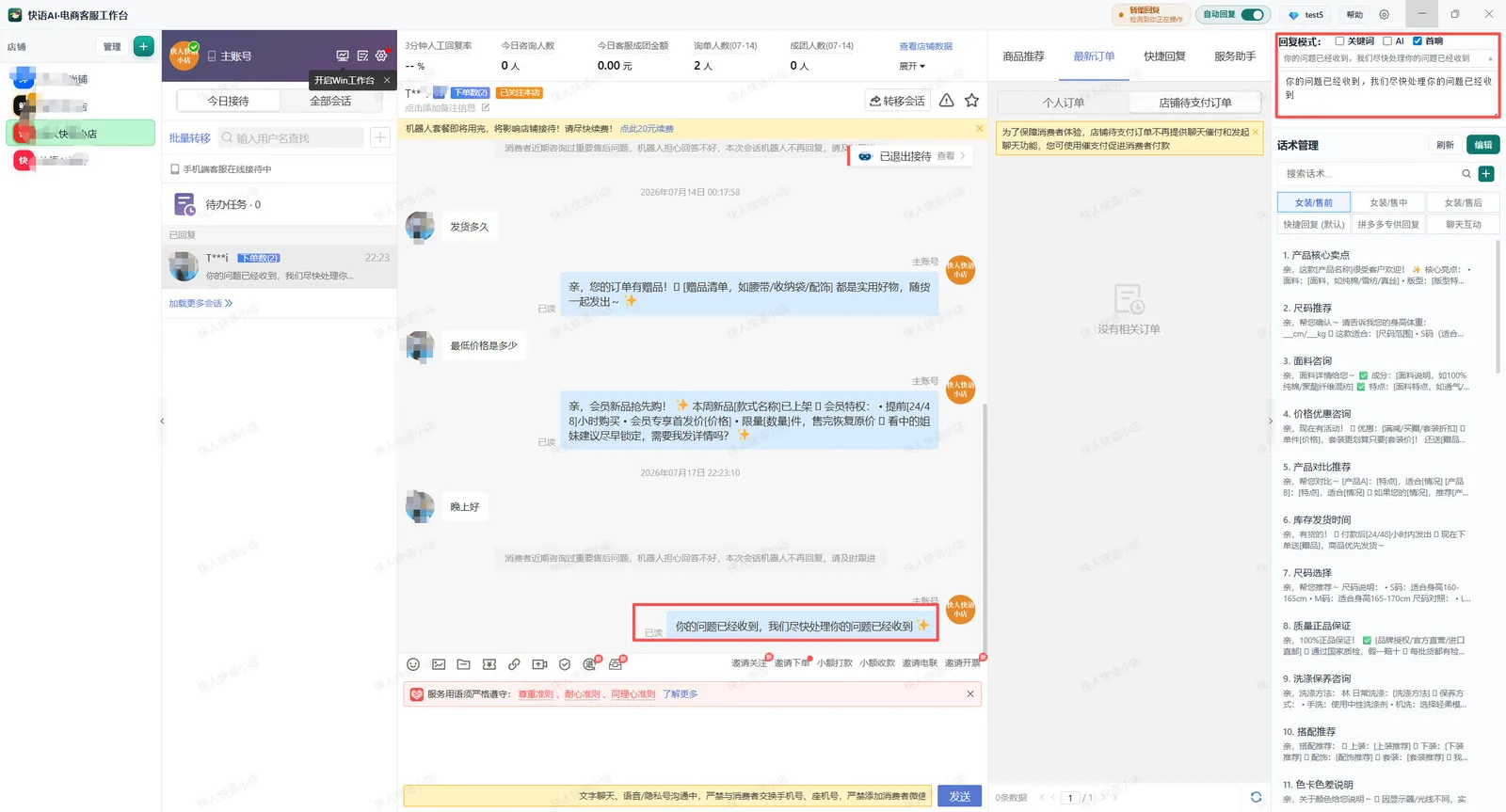Open account settings gear in purple header
This screenshot has height=812, width=1506.
click(x=381, y=56)
